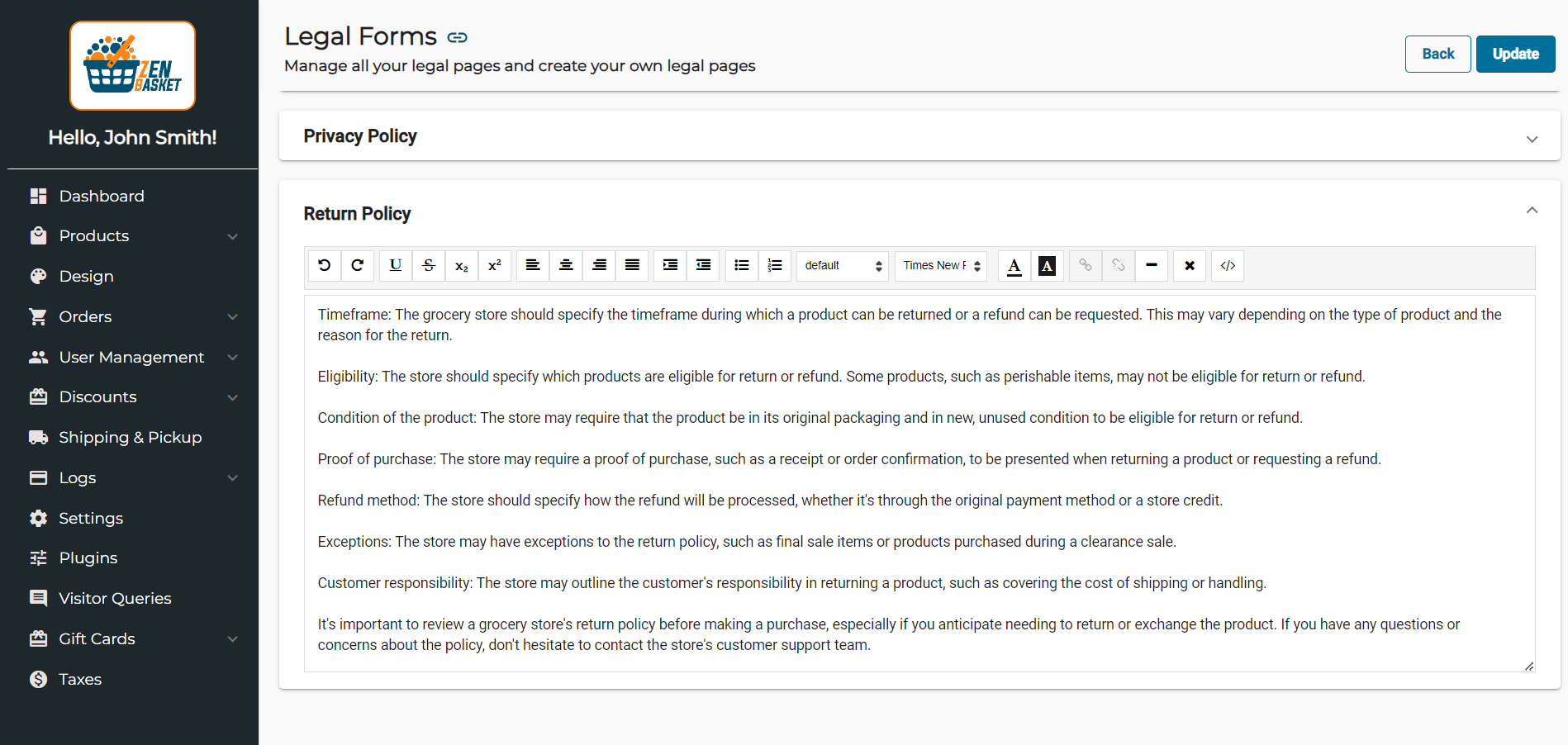Toggle underline formatting

pos(396,265)
